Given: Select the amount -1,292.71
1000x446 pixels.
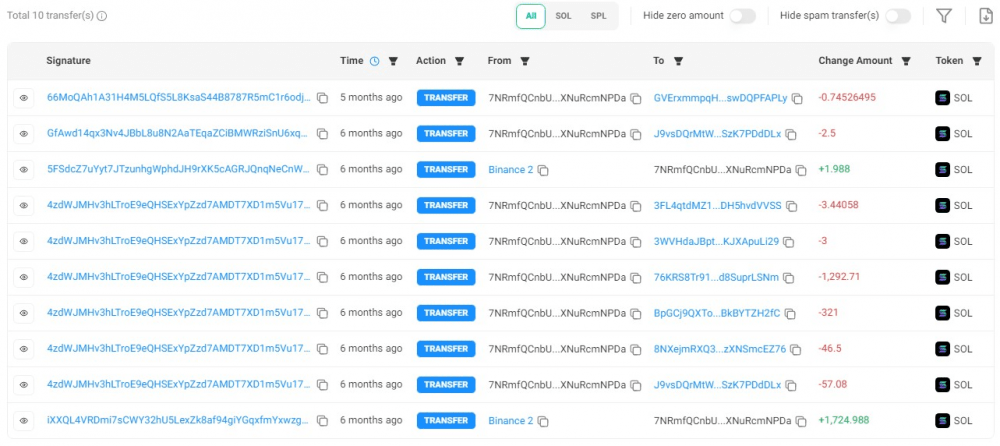Looking at the screenshot, I should [x=839, y=277].
